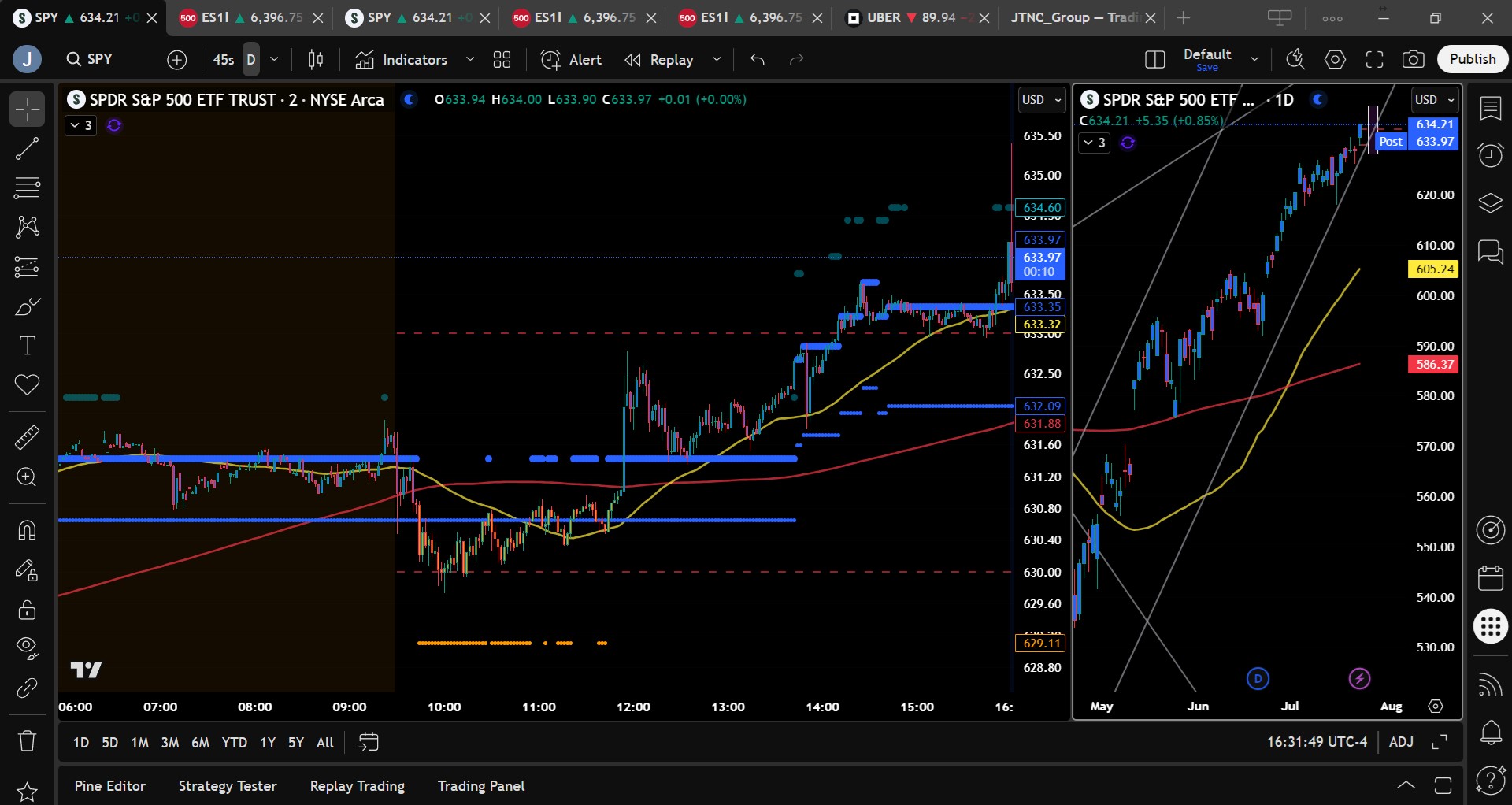Screen dimensions: 1512x805
Task: Open the notifications bell
Action: pos(1490,733)
